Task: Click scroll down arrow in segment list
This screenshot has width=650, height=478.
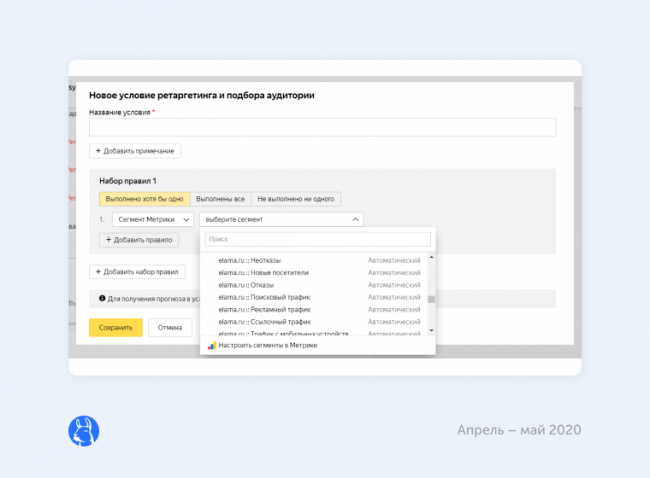Action: (x=431, y=330)
